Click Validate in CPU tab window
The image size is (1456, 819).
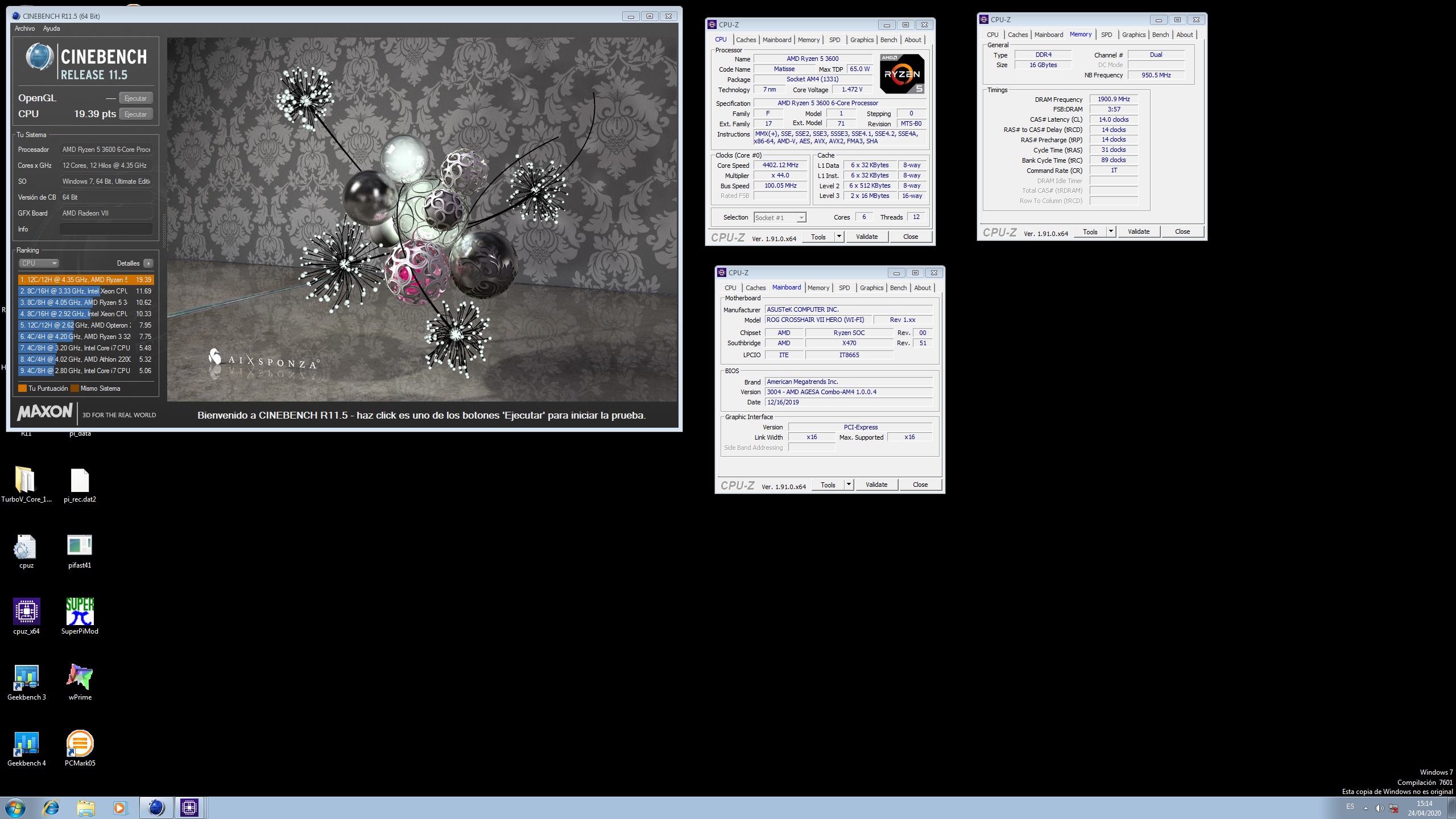coord(867,237)
